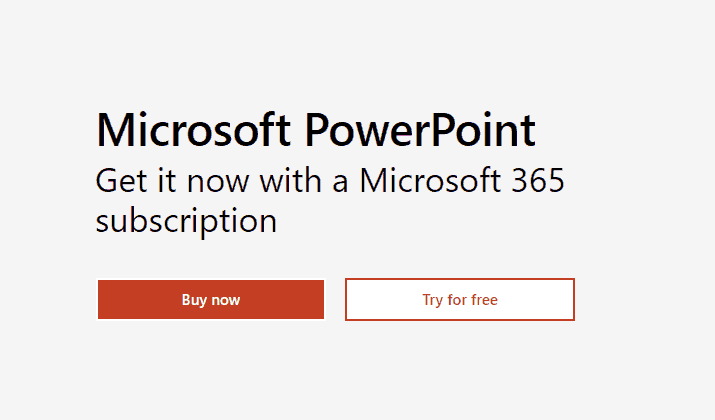
Task: Click the word Microsoft in the bold heading
Action: [x=193, y=132]
